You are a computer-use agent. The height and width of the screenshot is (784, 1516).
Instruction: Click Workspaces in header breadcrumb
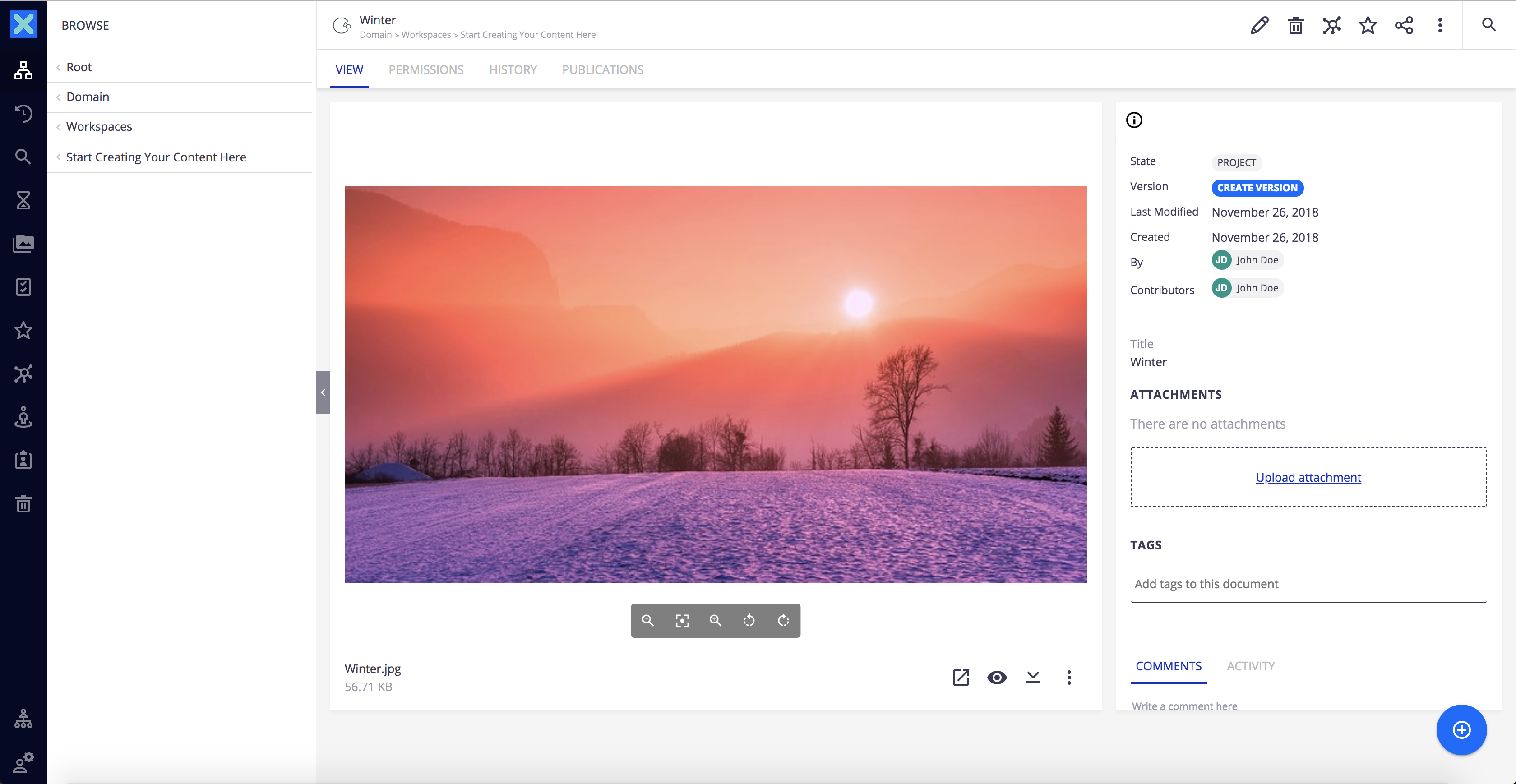(426, 35)
